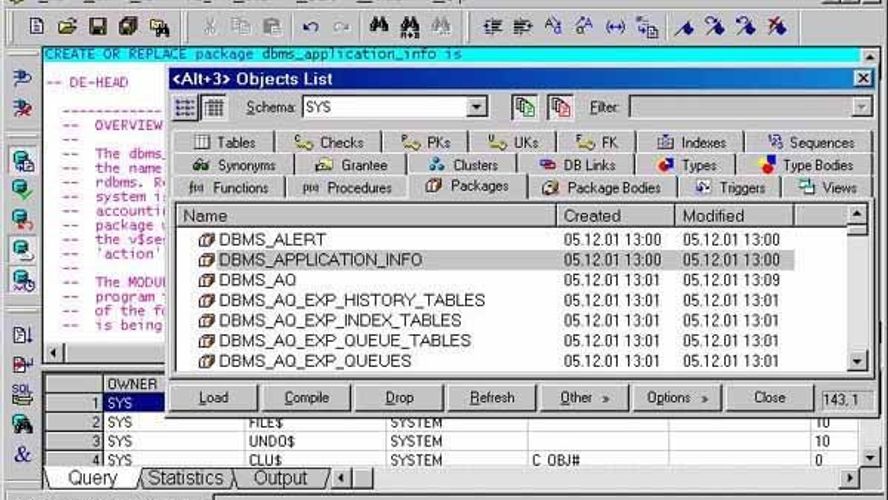
Task: Toggle the green copy objects filter button
Action: [523, 107]
